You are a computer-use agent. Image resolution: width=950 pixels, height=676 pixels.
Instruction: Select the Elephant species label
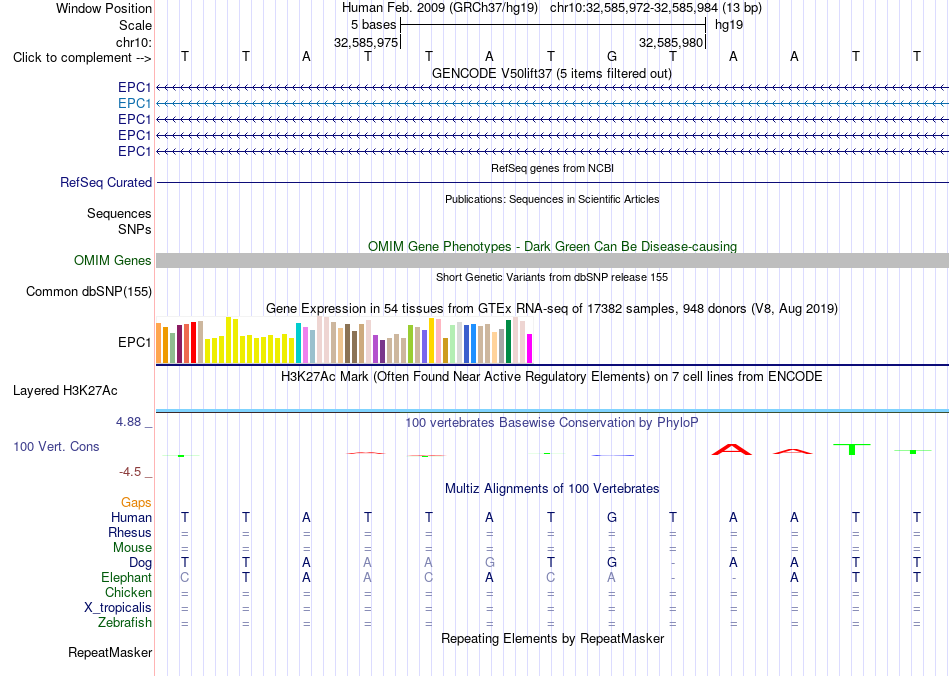click(x=126, y=577)
